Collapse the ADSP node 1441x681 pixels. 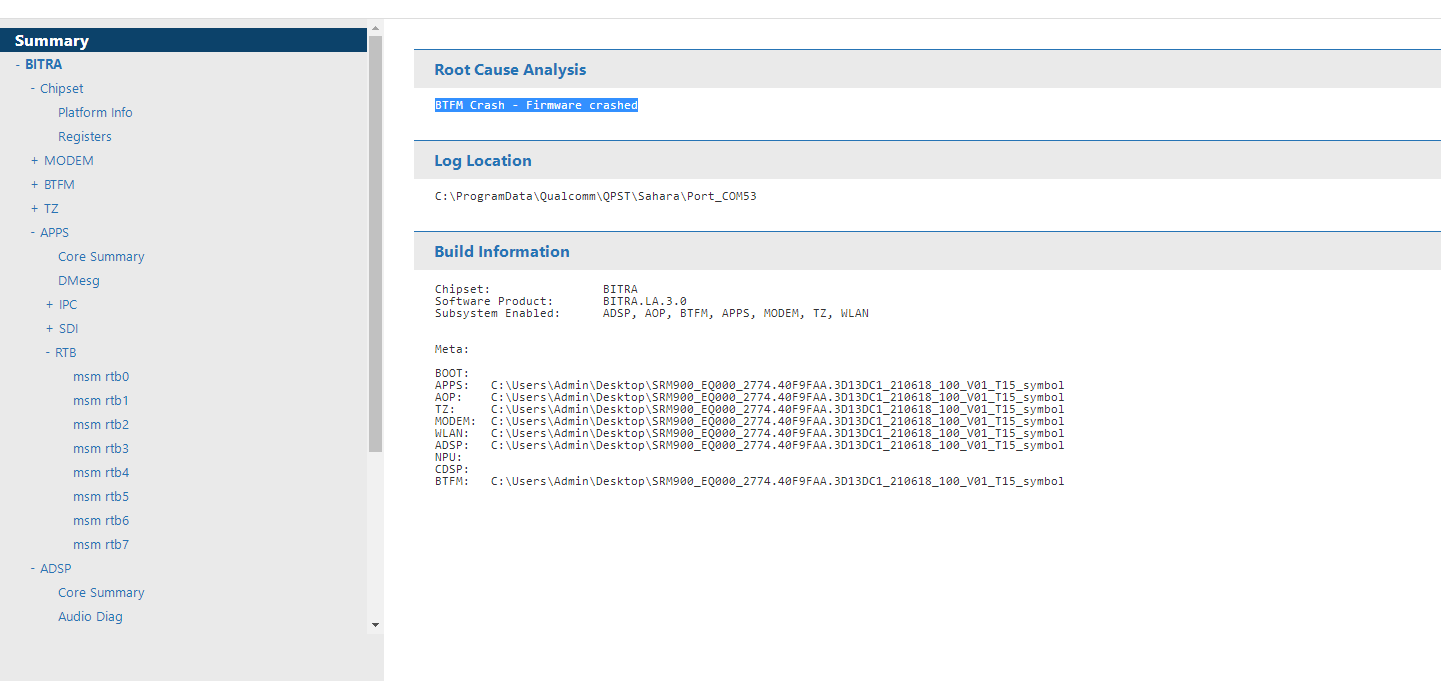click(x=33, y=568)
